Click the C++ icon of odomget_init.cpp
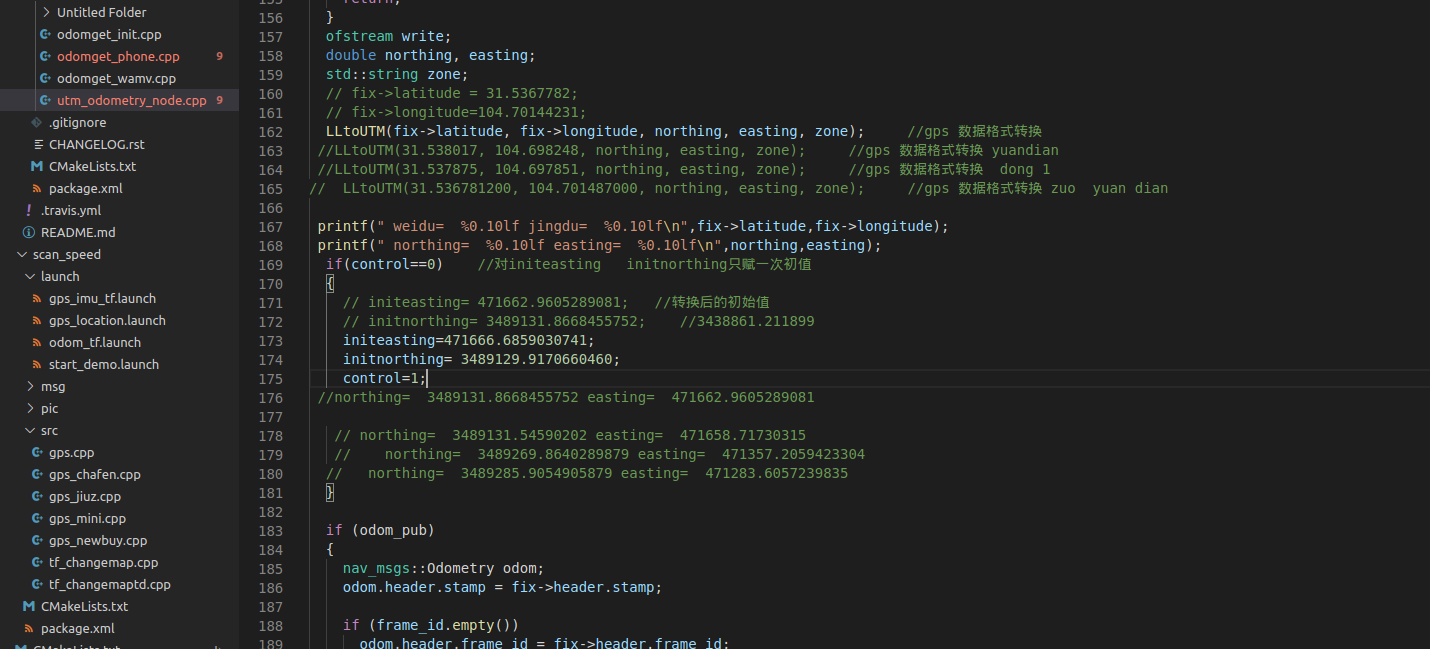 (x=45, y=34)
